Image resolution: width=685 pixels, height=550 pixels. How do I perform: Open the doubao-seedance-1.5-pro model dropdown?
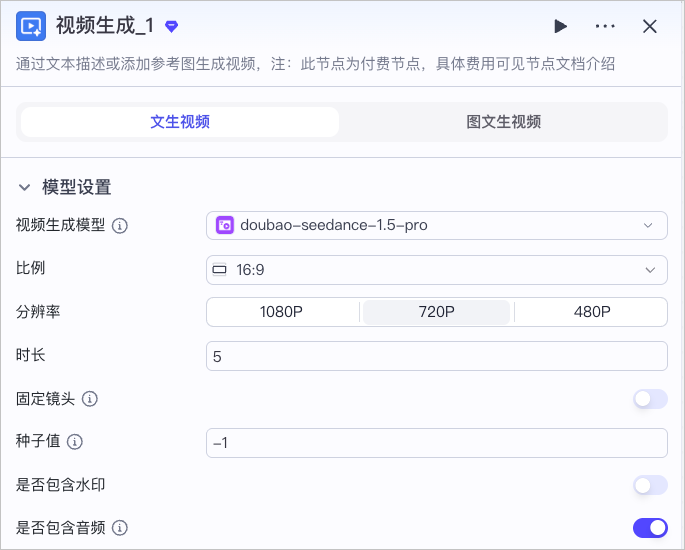pos(437,225)
